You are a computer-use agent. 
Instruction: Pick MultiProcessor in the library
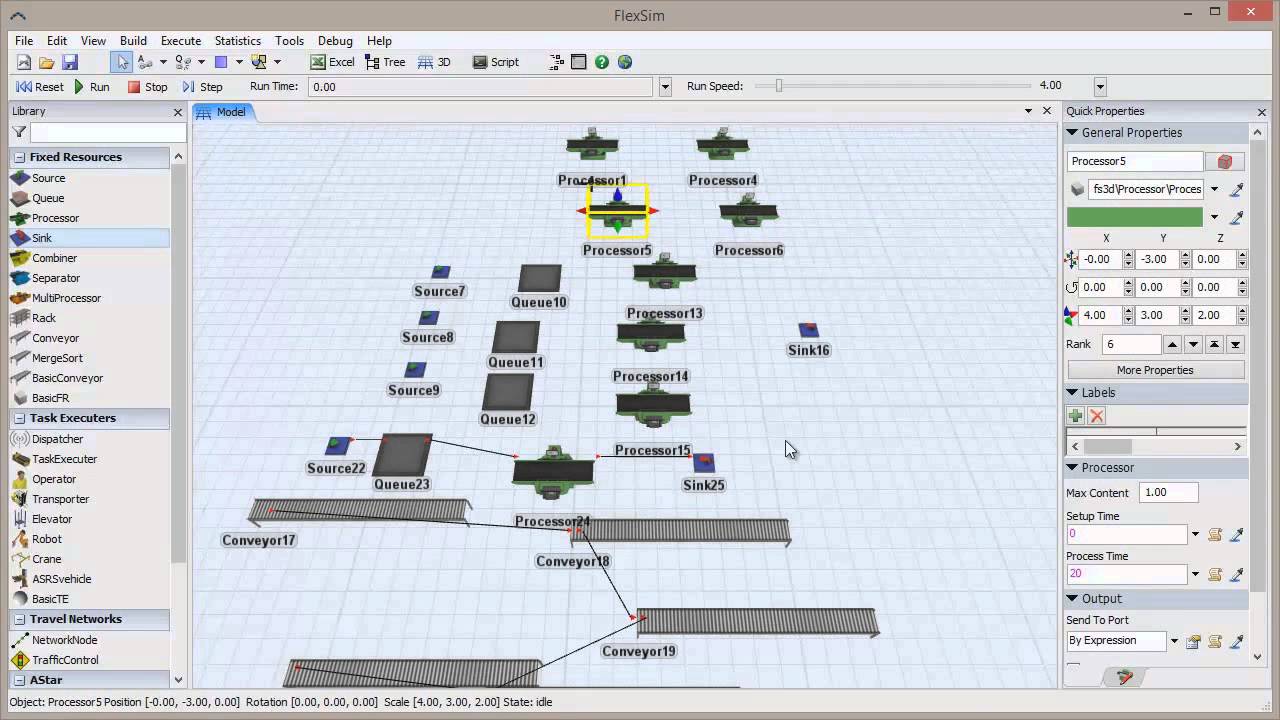[66, 298]
